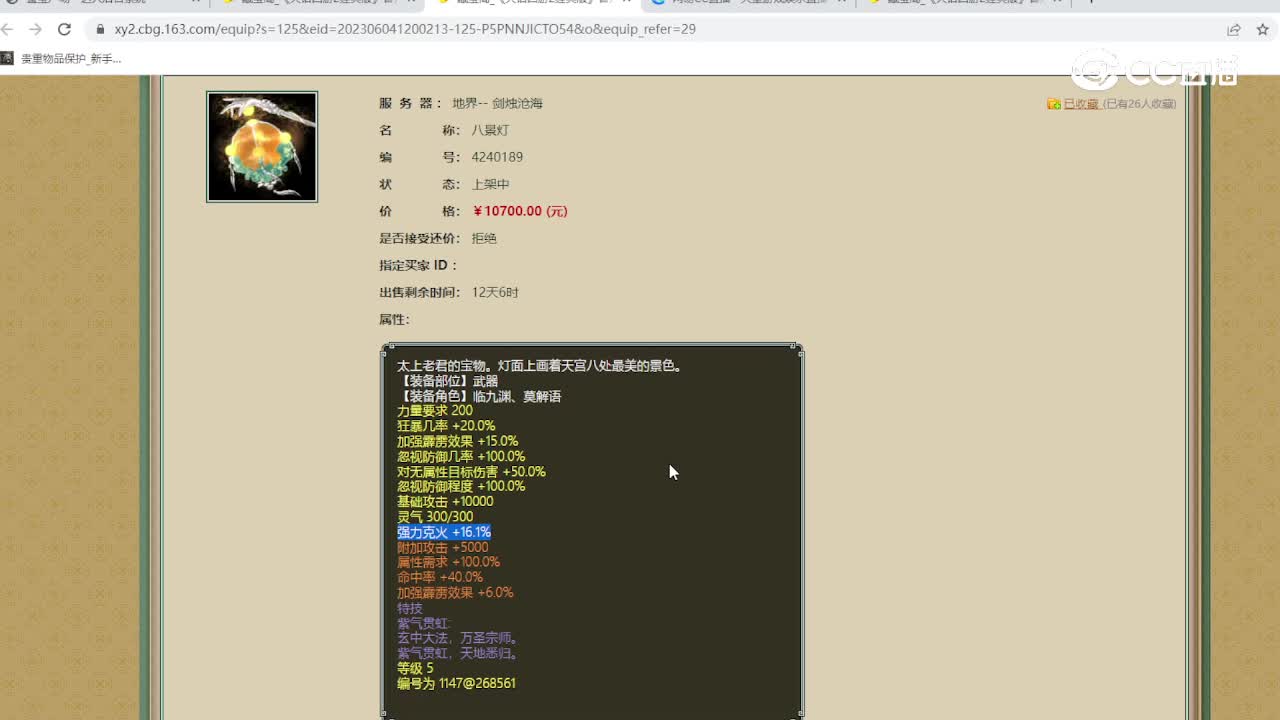
Task: Click the 【装备部位】武器 line
Action: coord(447,381)
